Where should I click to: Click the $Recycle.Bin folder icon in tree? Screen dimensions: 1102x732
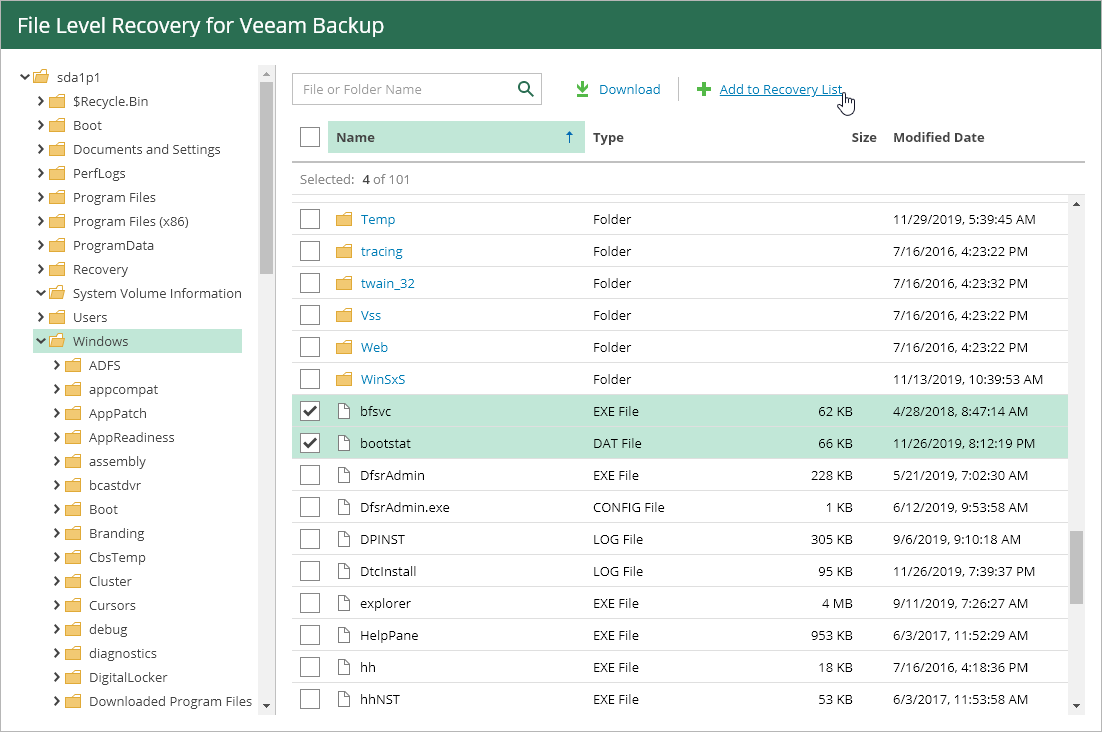click(x=57, y=101)
